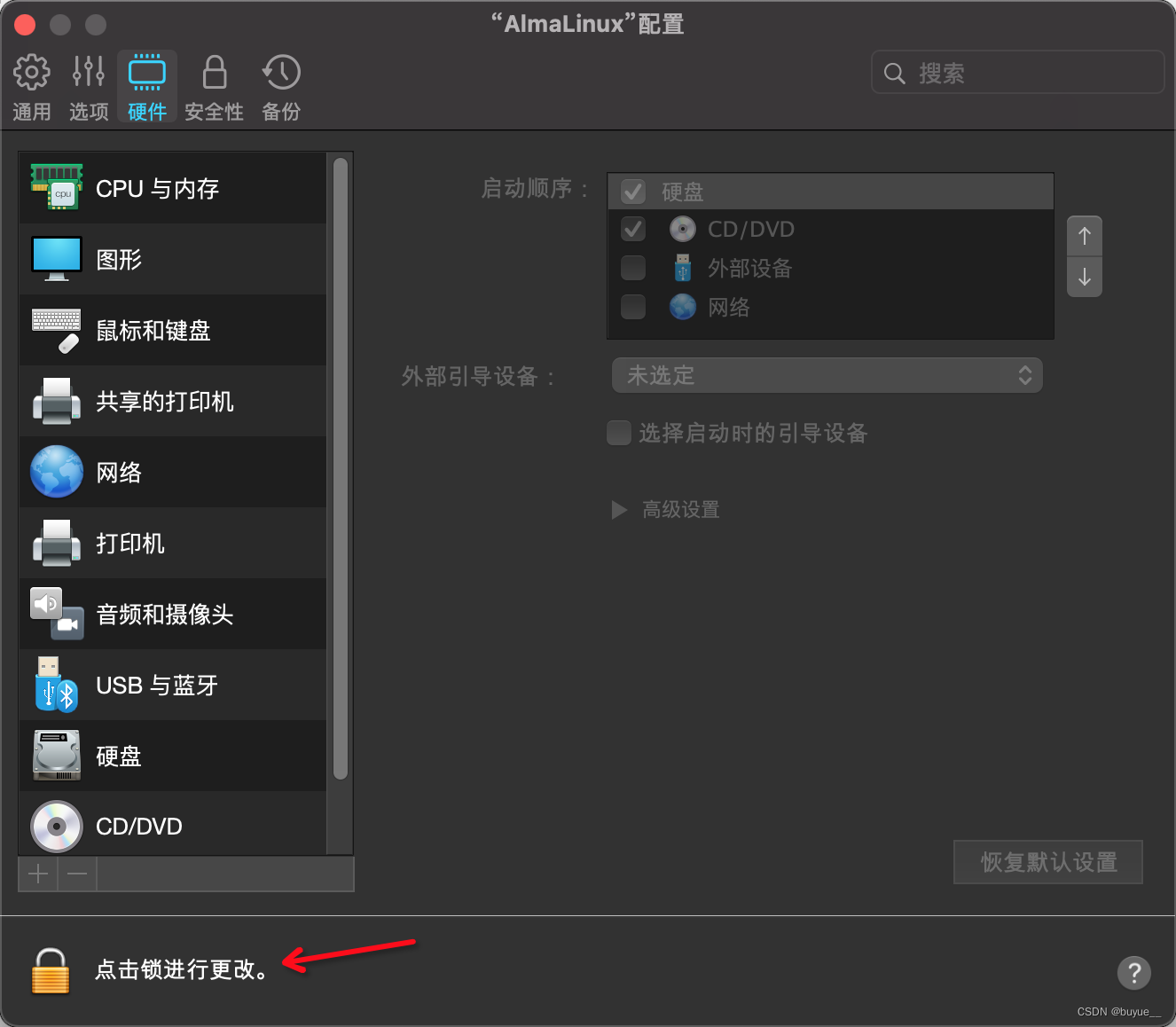This screenshot has width=1176, height=1027.
Task: Click 恢复默认设置 button
Action: pos(1047,861)
